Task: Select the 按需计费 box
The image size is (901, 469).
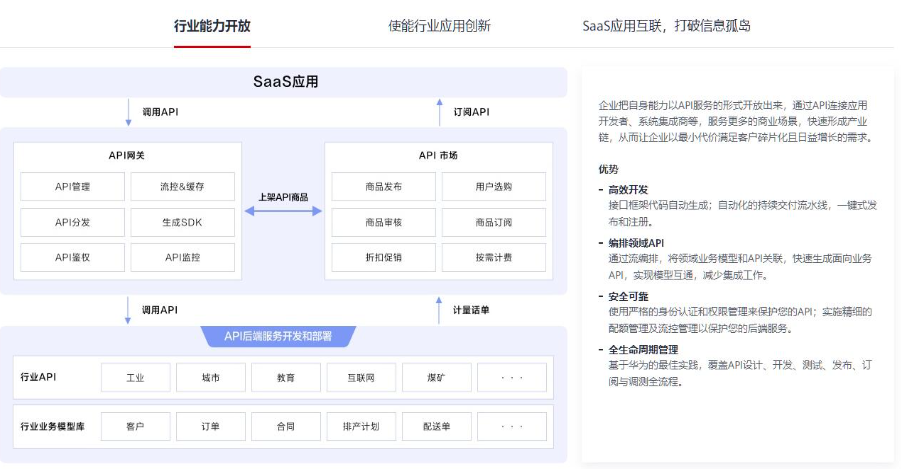Action: (x=493, y=257)
